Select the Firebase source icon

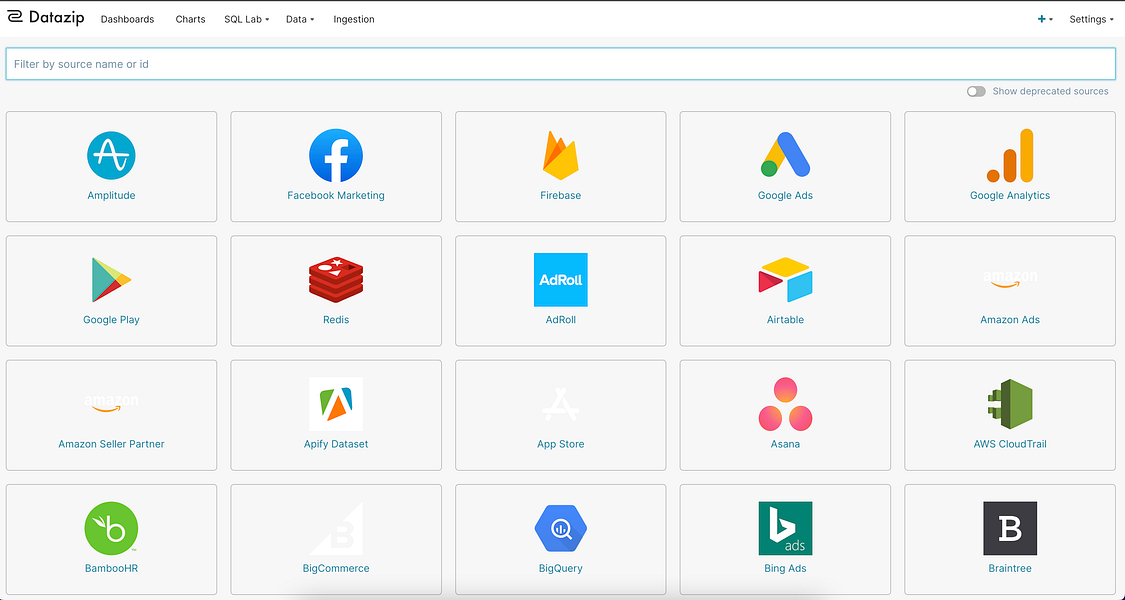(560, 155)
